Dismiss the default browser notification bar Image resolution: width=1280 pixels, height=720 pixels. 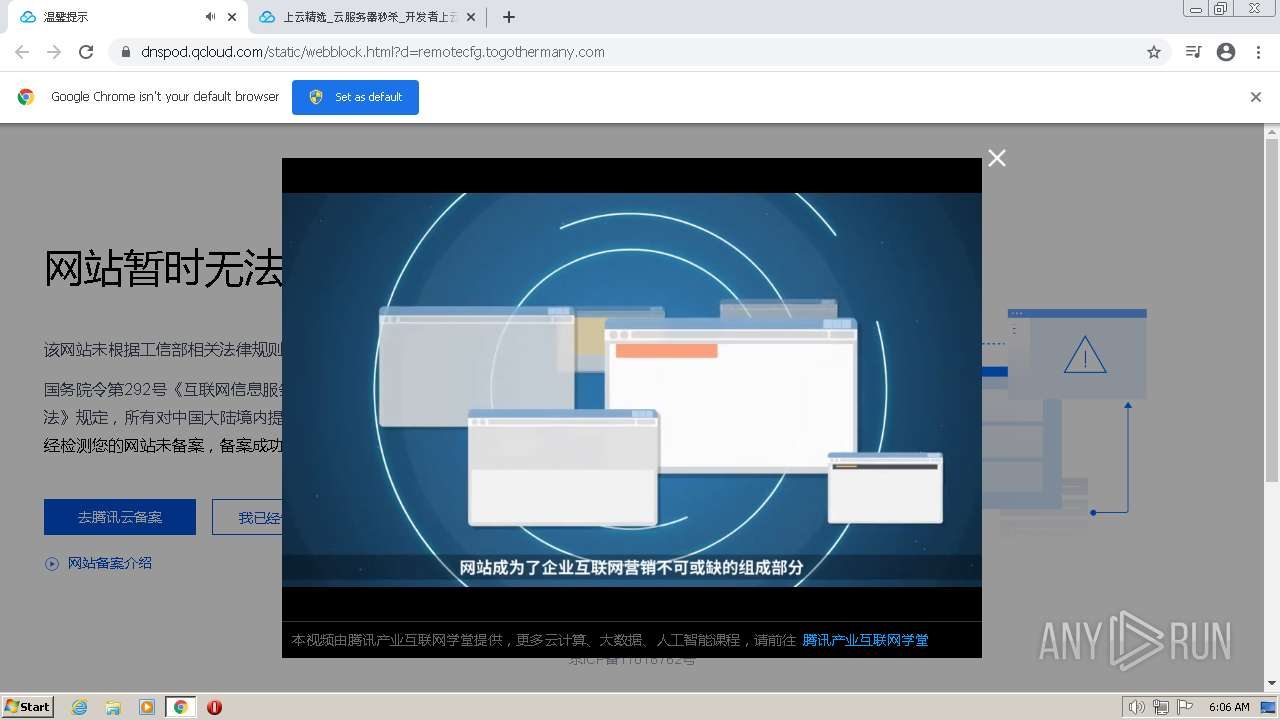tap(1256, 97)
